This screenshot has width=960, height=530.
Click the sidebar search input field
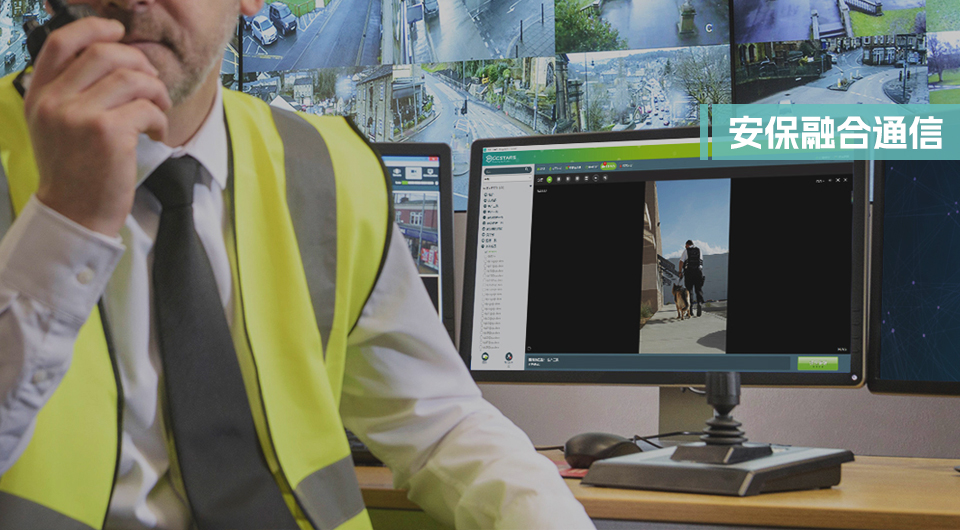tap(504, 170)
